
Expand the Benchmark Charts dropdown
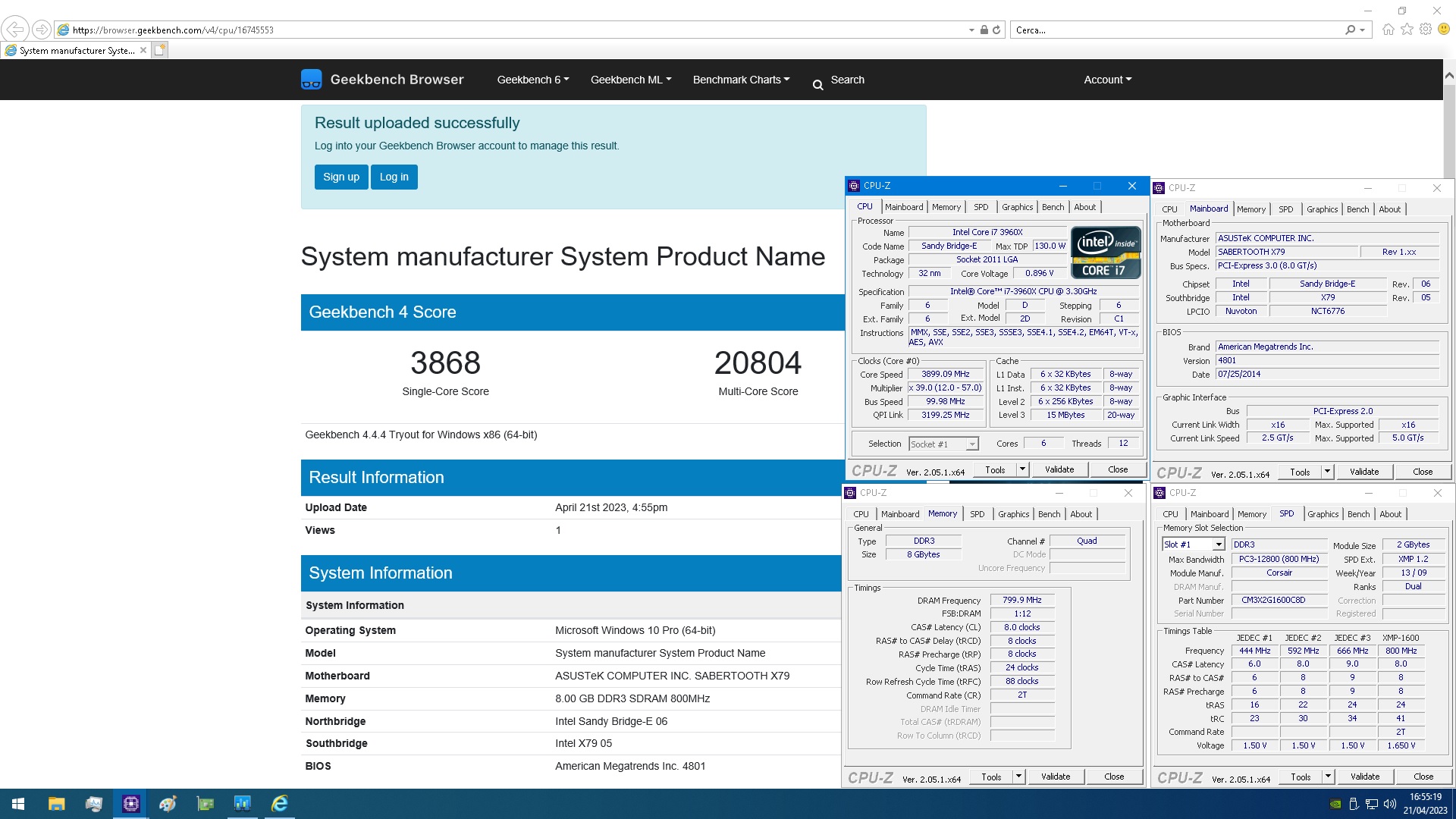click(741, 80)
